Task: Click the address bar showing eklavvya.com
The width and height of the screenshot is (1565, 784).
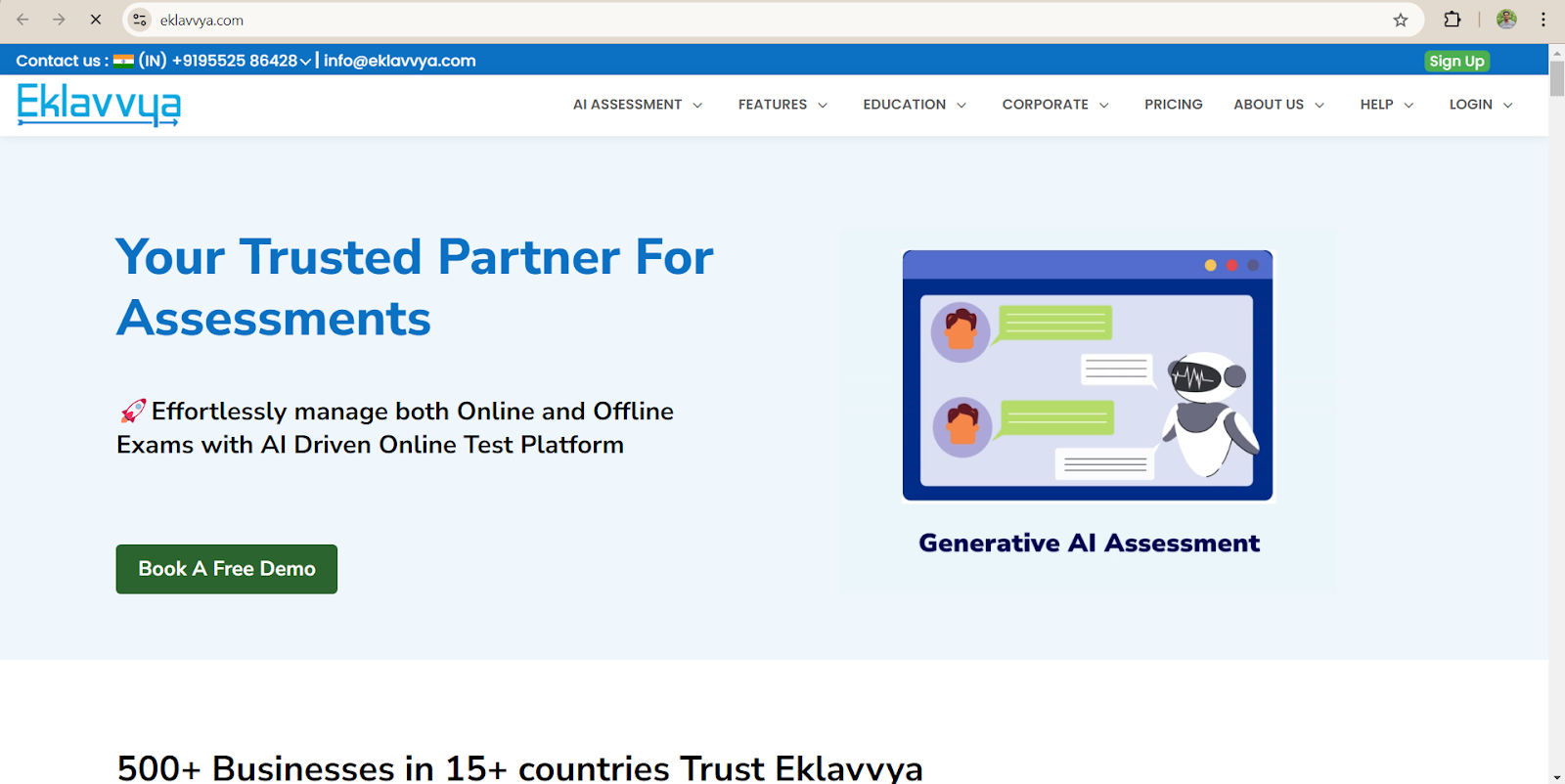Action: (x=773, y=20)
